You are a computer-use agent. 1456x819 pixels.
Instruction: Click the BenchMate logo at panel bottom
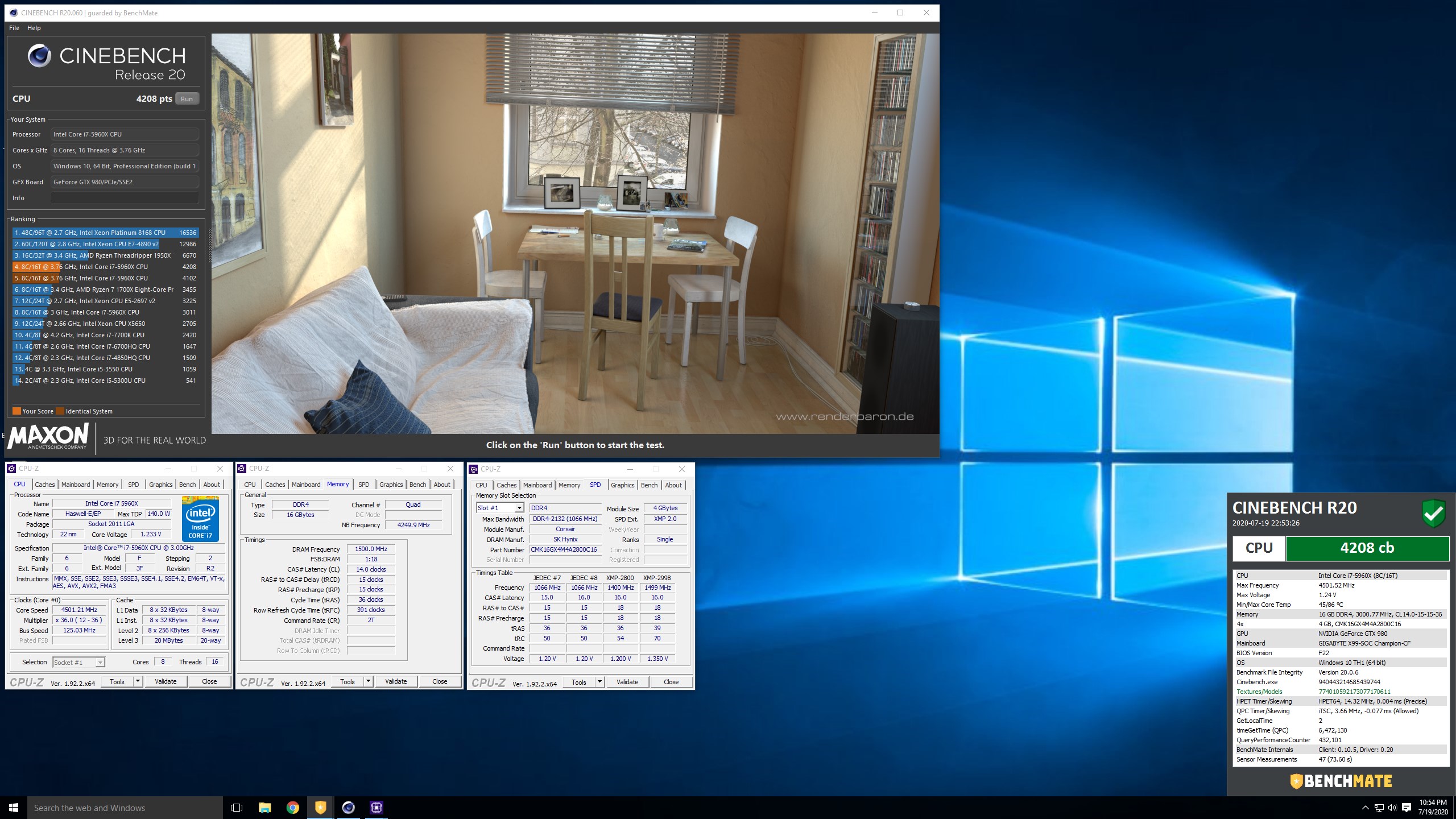[1341, 781]
